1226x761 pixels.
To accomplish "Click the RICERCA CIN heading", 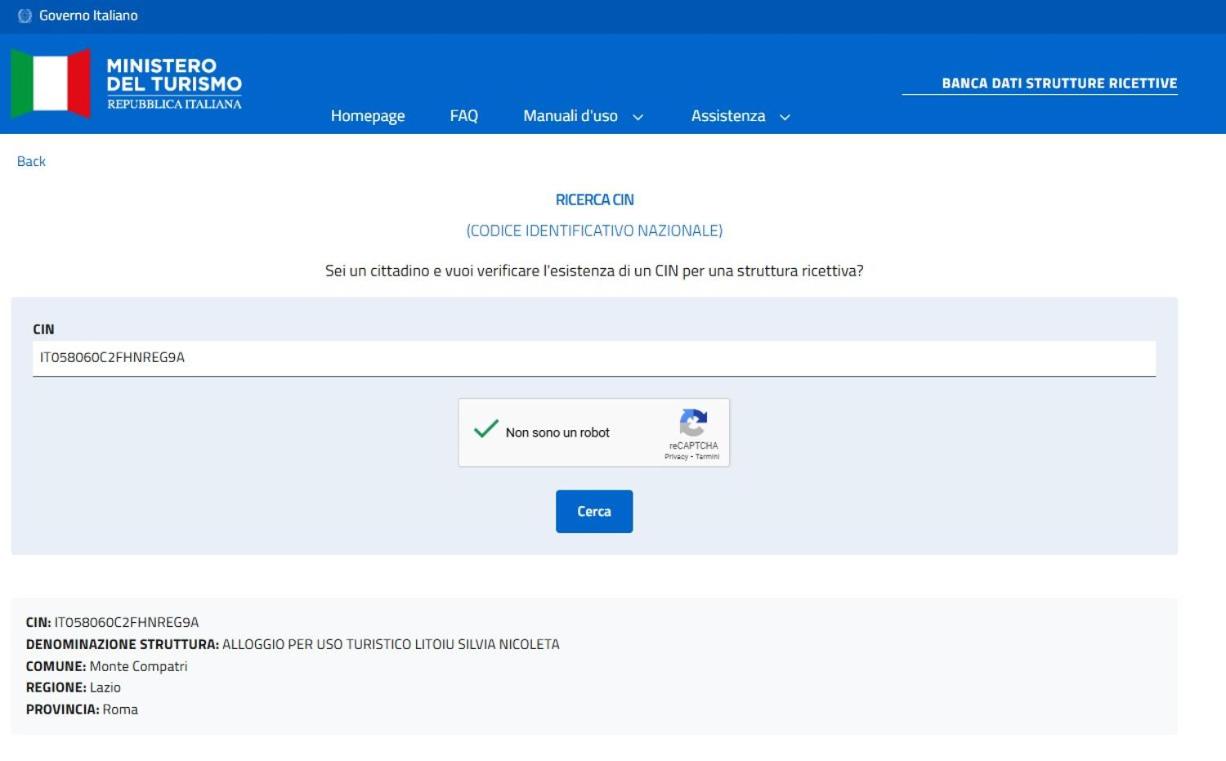I will pos(594,200).
